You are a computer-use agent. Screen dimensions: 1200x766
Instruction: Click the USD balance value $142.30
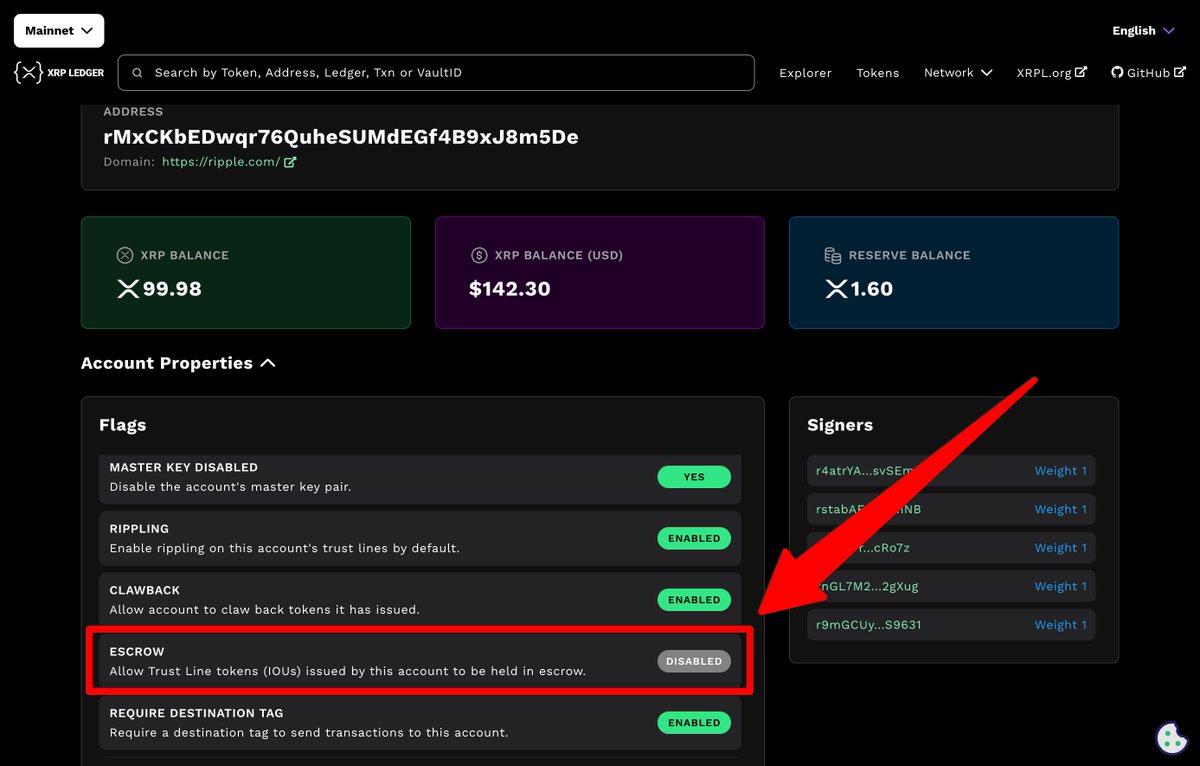pyautogui.click(x=510, y=289)
